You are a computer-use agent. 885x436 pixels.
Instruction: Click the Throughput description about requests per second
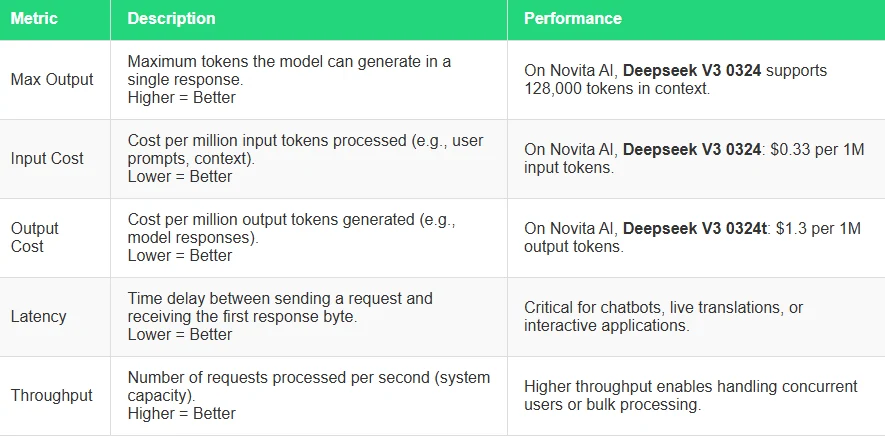click(x=309, y=395)
